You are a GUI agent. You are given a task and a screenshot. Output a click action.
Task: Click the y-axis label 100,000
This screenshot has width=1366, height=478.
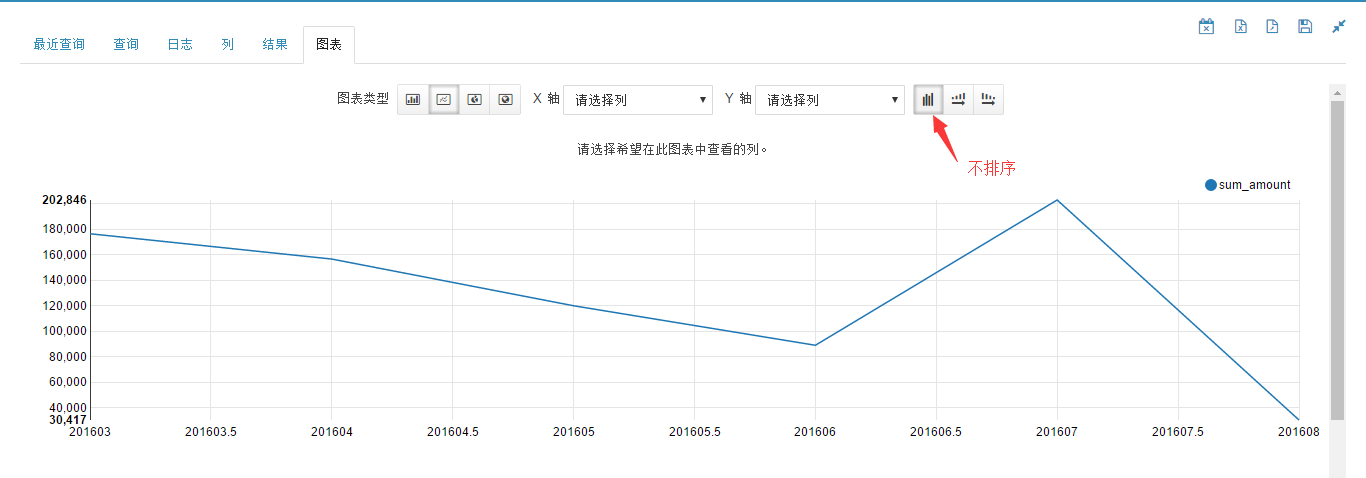(64, 331)
